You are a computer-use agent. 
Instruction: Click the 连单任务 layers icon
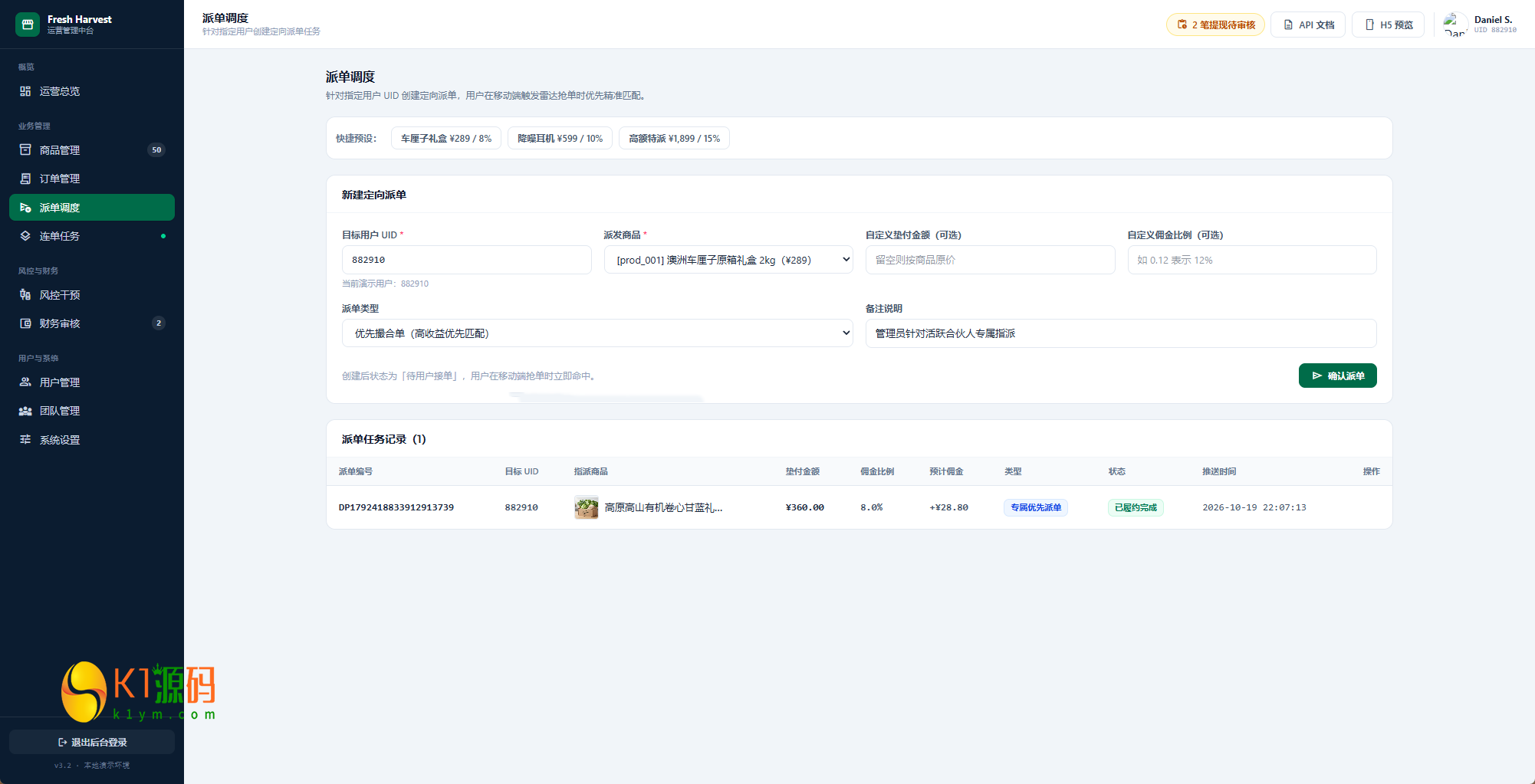click(25, 236)
